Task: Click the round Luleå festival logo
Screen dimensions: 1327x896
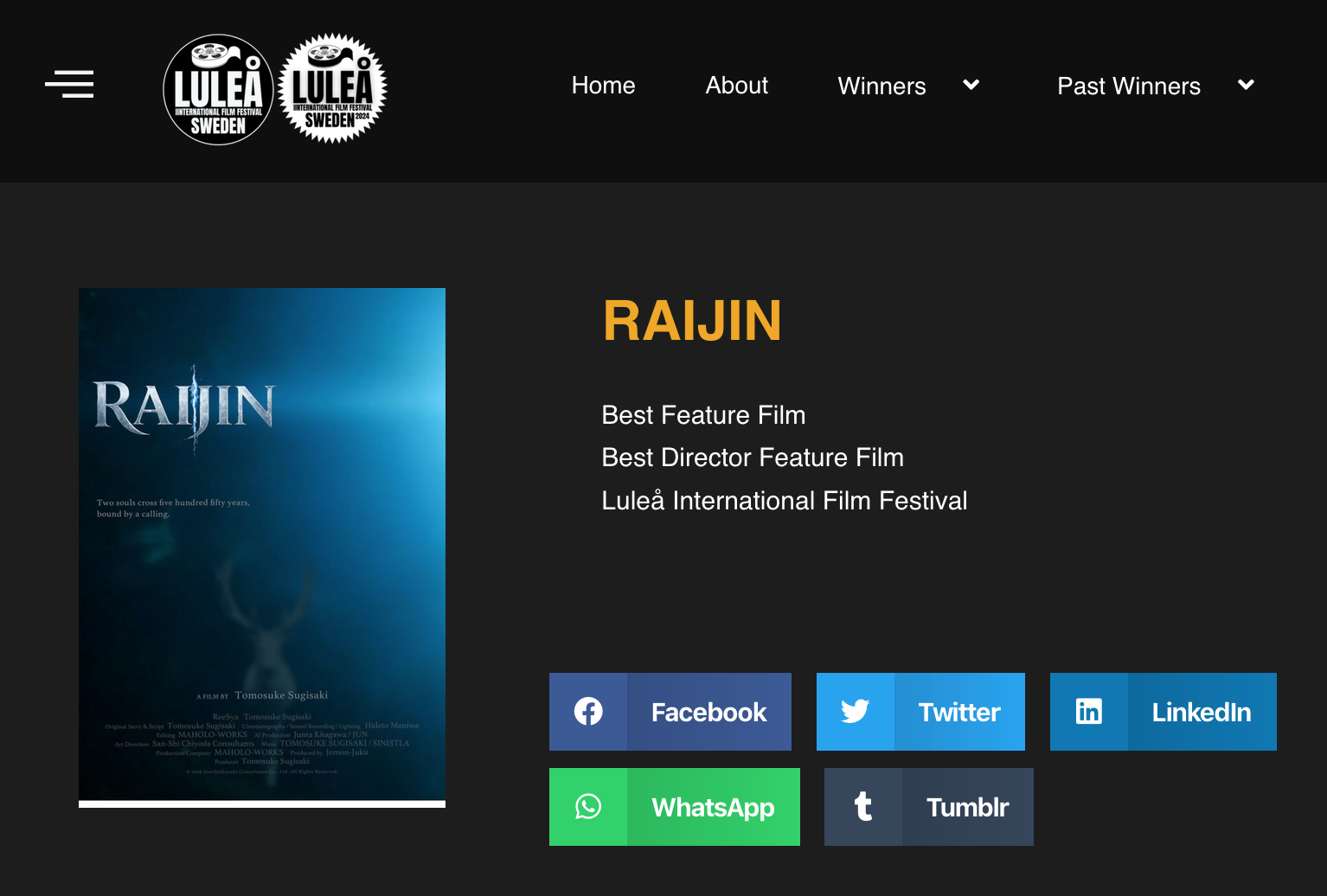Action: coord(219,89)
